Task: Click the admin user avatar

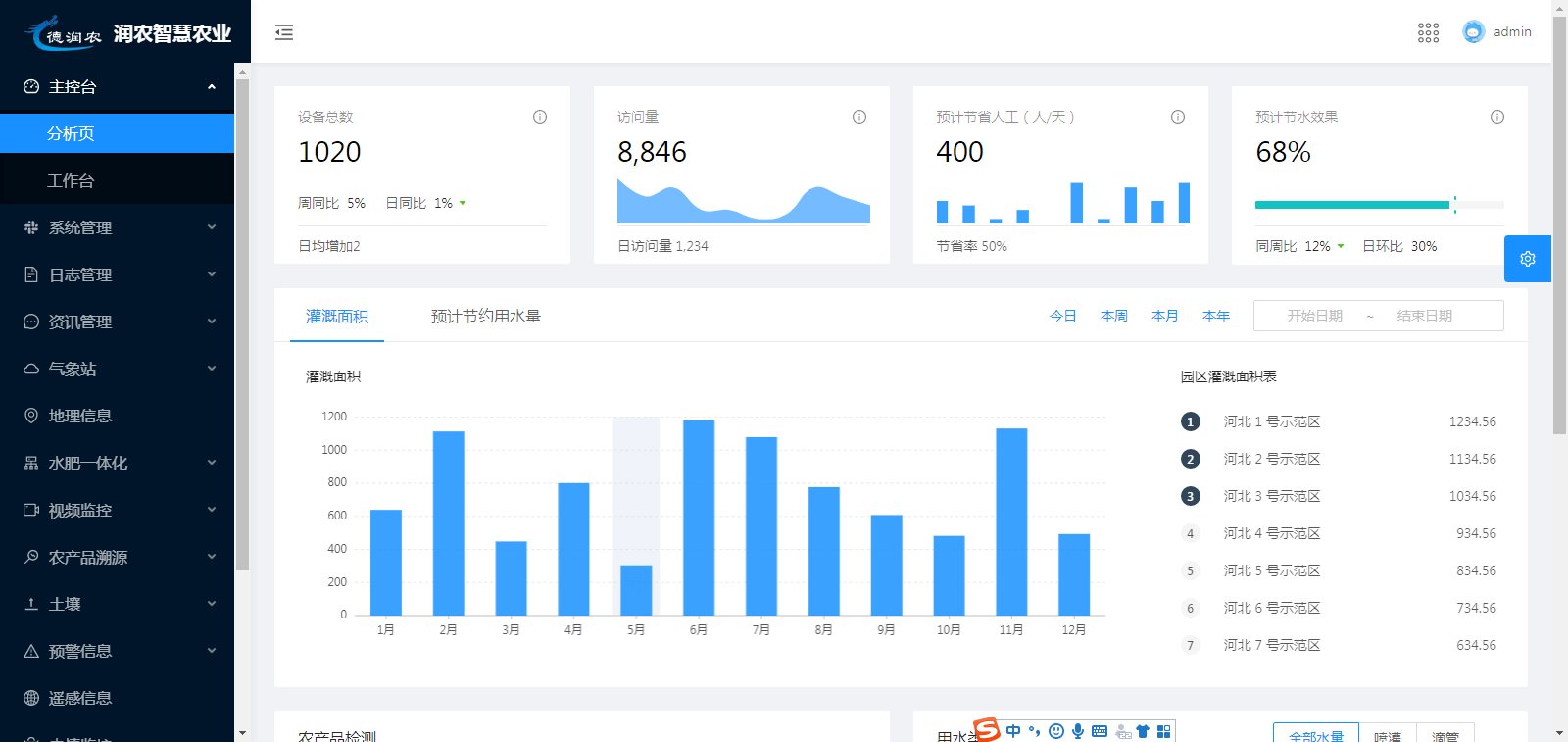Action: pos(1473,32)
